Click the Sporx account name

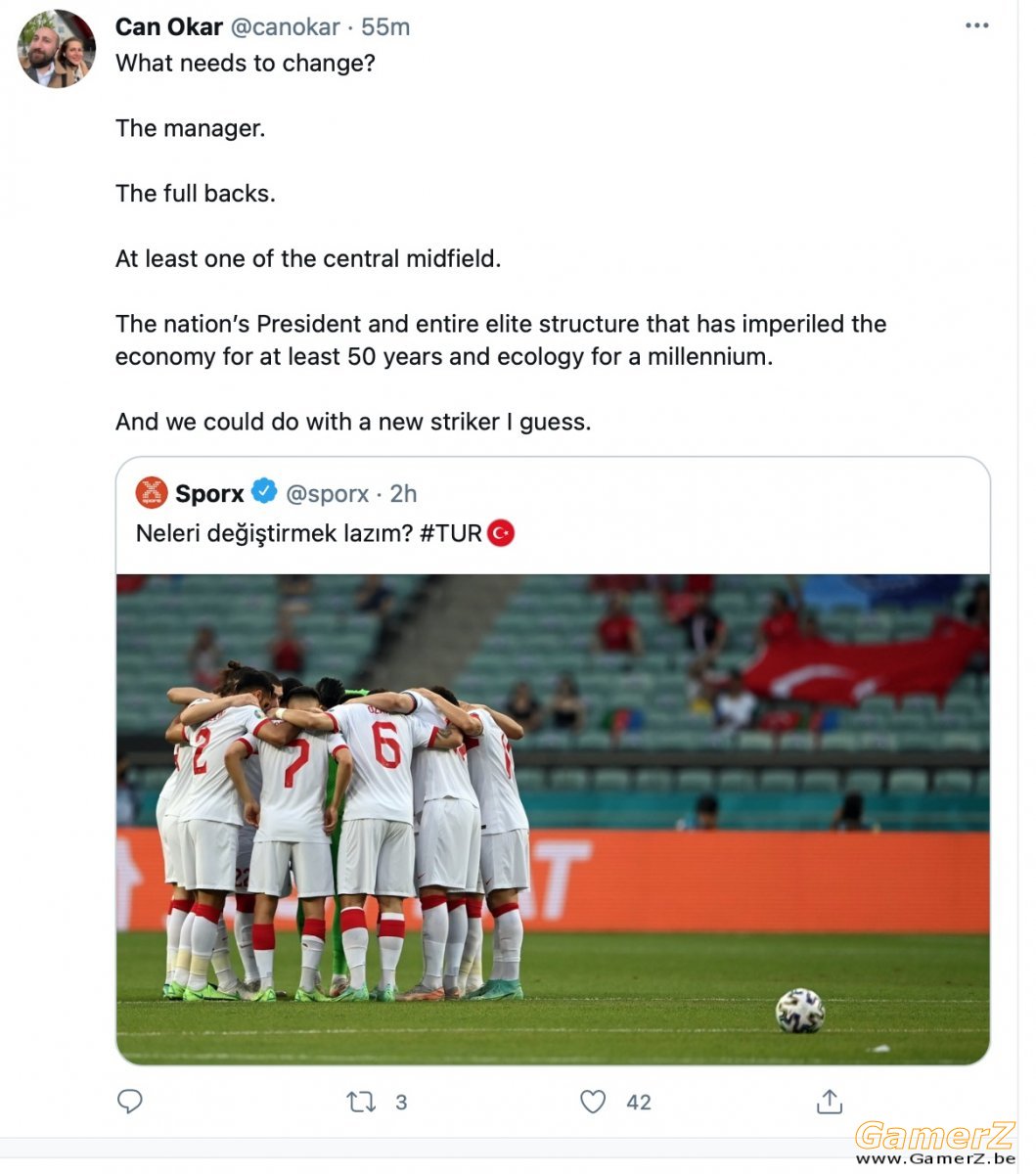209,493
